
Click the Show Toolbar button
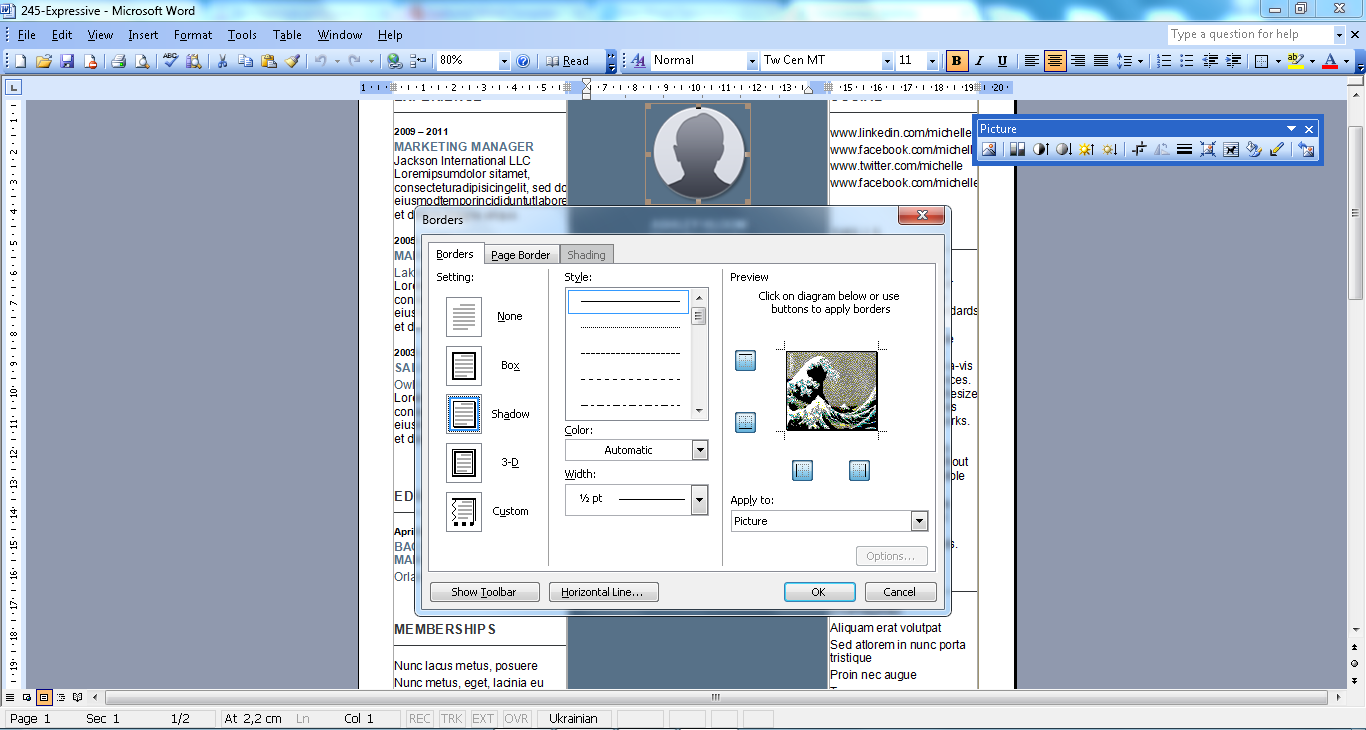(x=484, y=592)
